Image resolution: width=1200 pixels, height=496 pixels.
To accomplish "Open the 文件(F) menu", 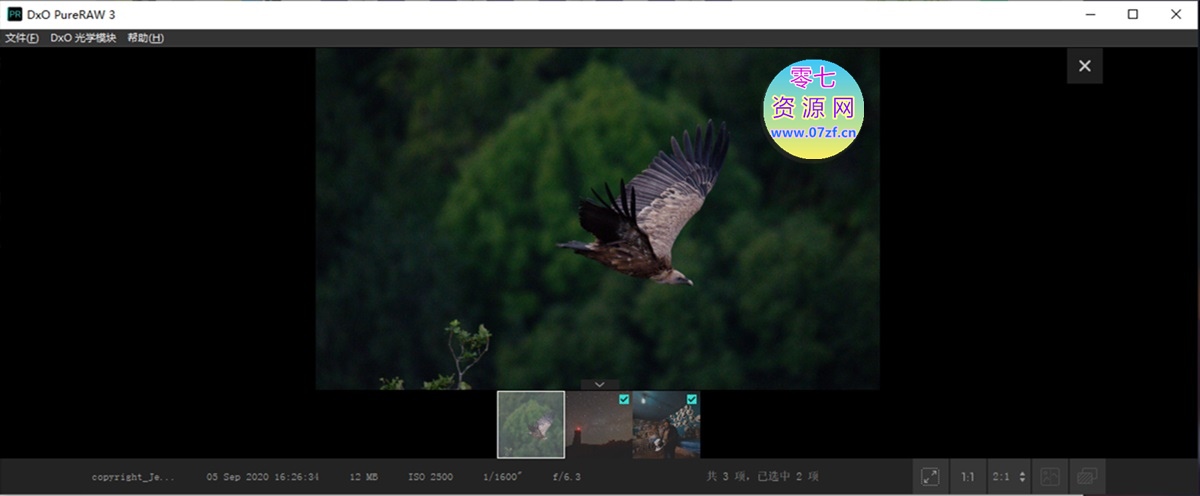I will [x=21, y=38].
